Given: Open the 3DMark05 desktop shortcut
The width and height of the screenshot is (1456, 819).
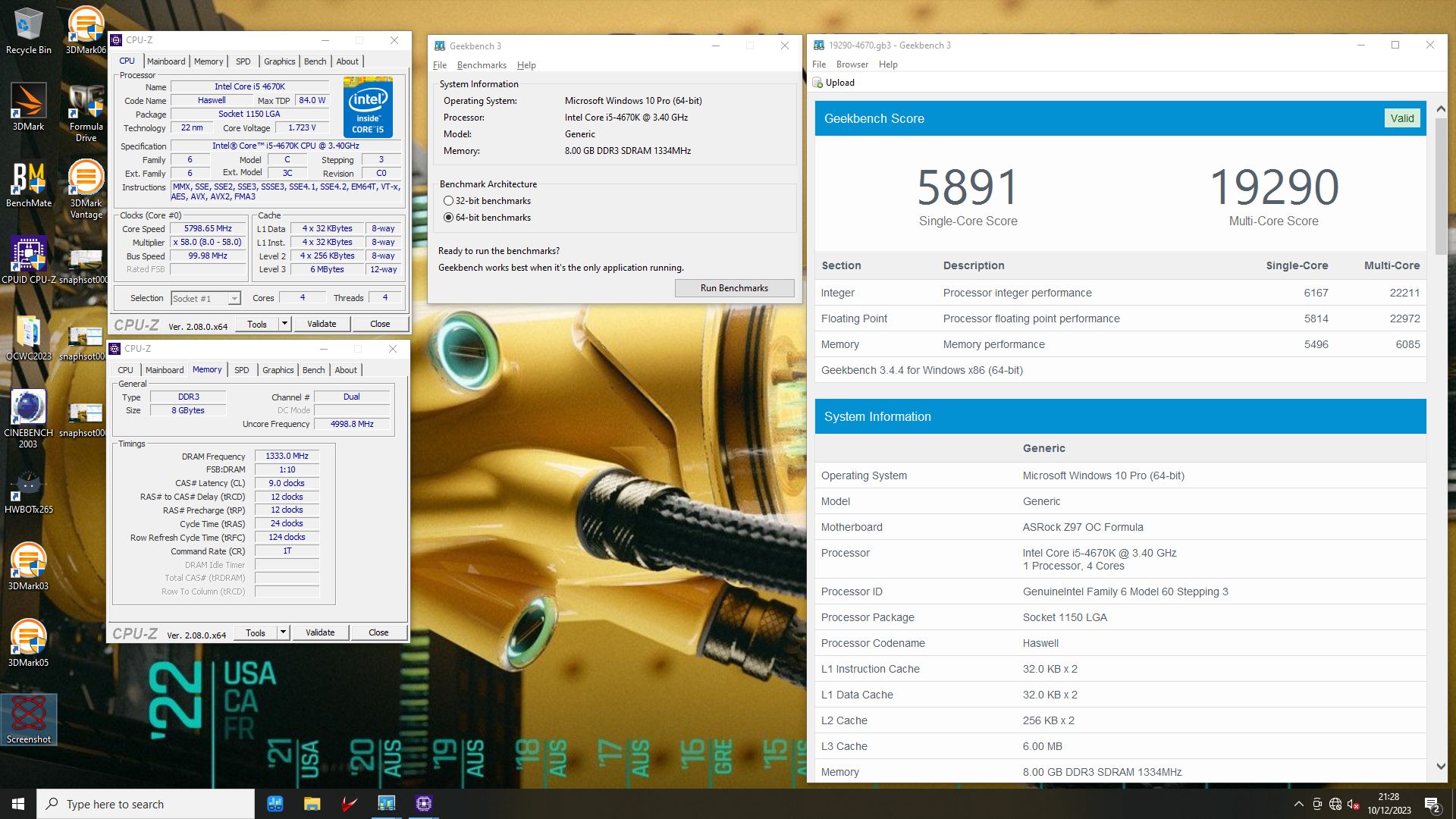Looking at the screenshot, I should pyautogui.click(x=28, y=643).
